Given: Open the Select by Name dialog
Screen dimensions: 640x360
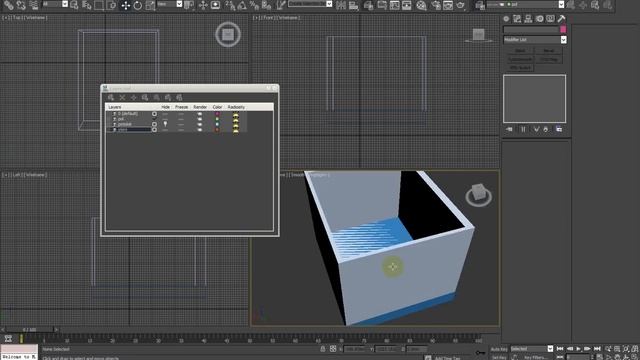Looking at the screenshot, I should (87, 5).
